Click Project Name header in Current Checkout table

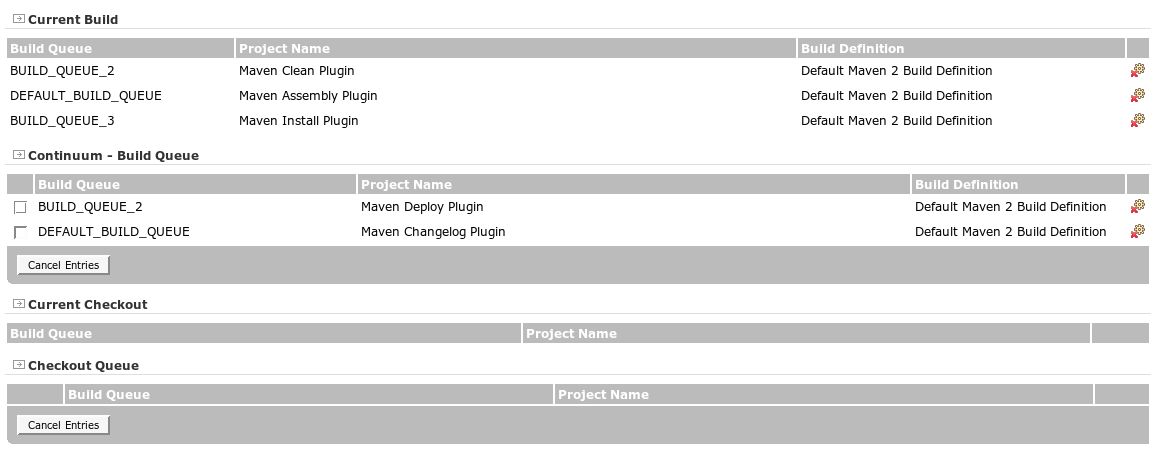pyautogui.click(x=571, y=334)
